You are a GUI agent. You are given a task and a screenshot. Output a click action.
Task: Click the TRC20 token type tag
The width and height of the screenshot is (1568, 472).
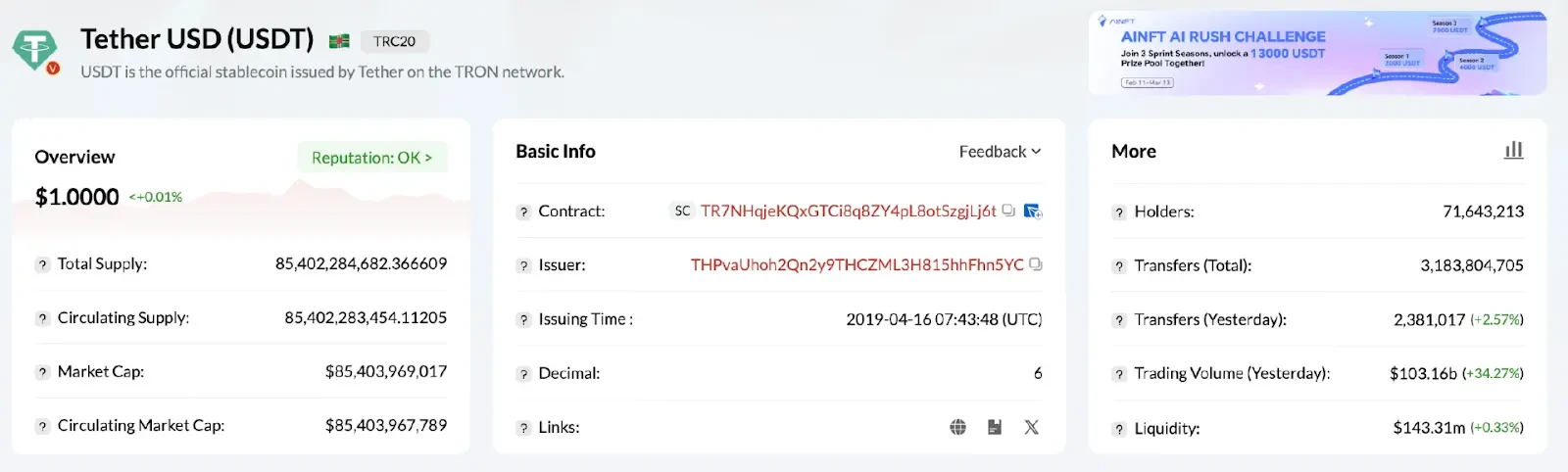pos(394,41)
